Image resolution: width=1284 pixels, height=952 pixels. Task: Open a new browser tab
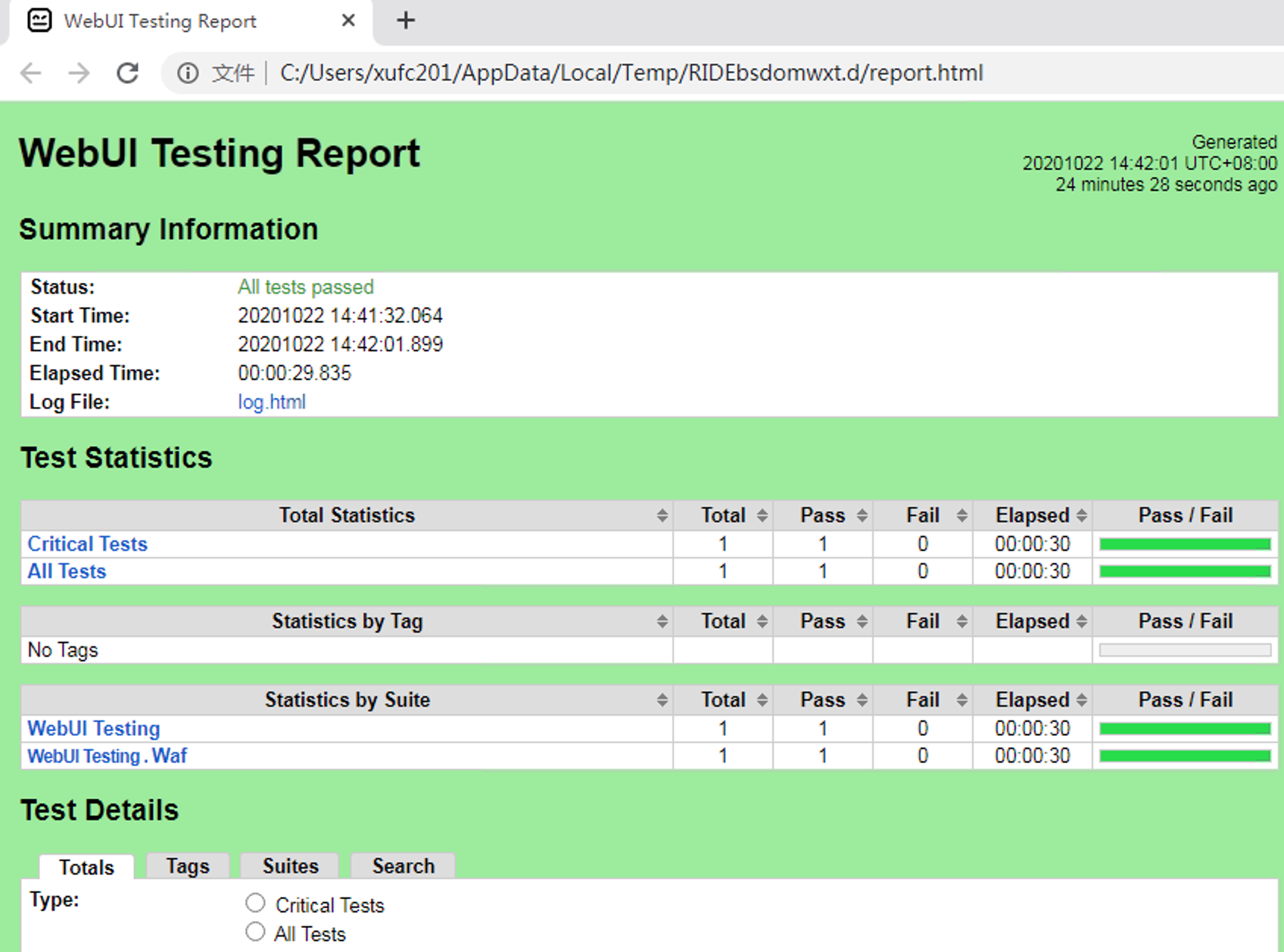pyautogui.click(x=406, y=20)
